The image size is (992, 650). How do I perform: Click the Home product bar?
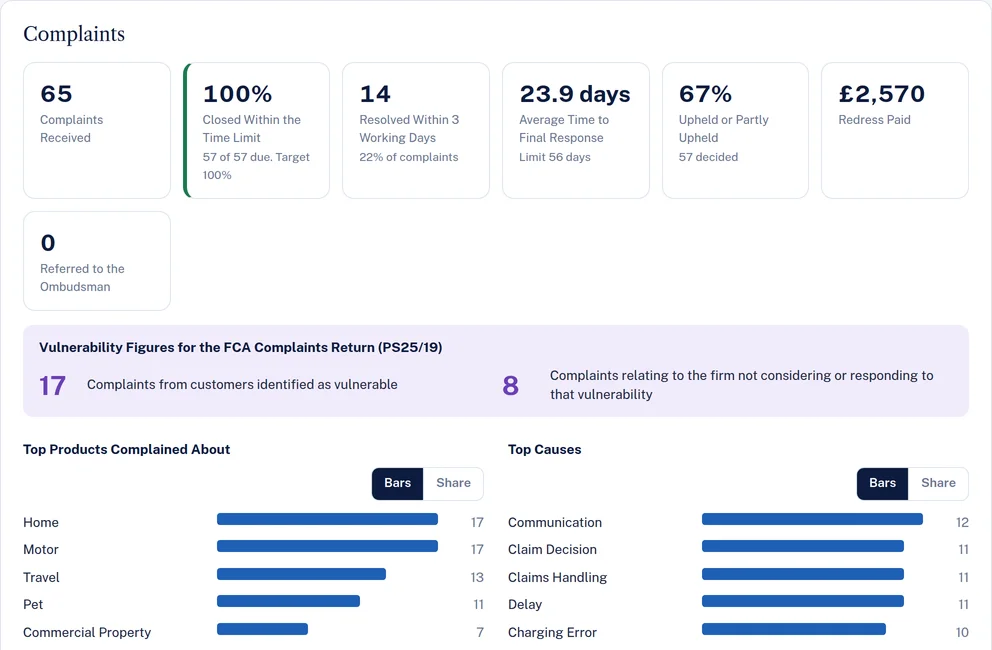click(x=327, y=519)
